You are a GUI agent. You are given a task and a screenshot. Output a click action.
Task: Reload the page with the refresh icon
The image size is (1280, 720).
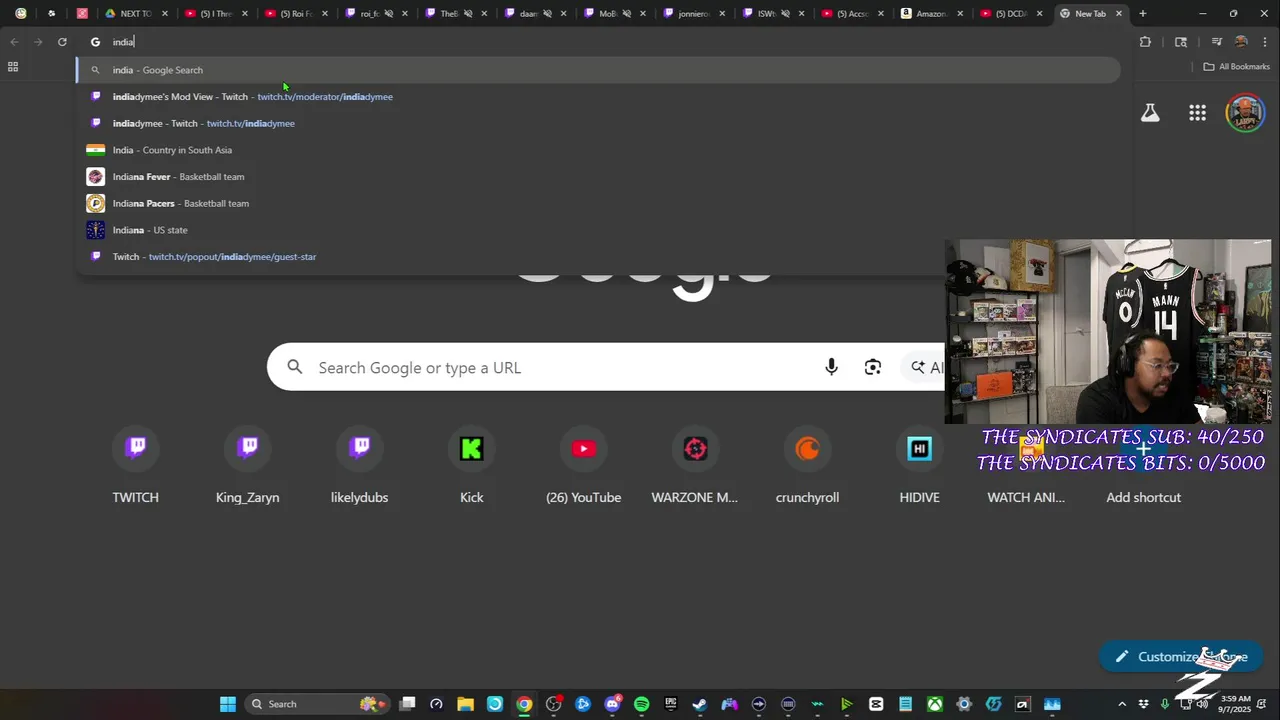point(62,42)
